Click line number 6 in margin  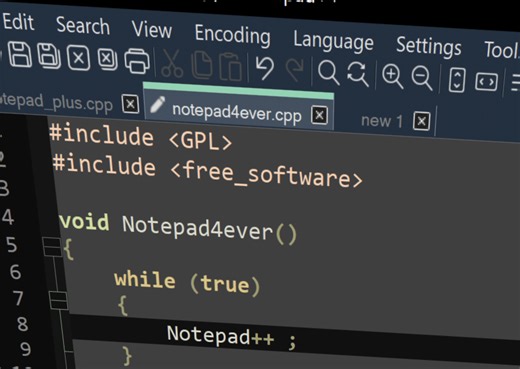[15, 272]
